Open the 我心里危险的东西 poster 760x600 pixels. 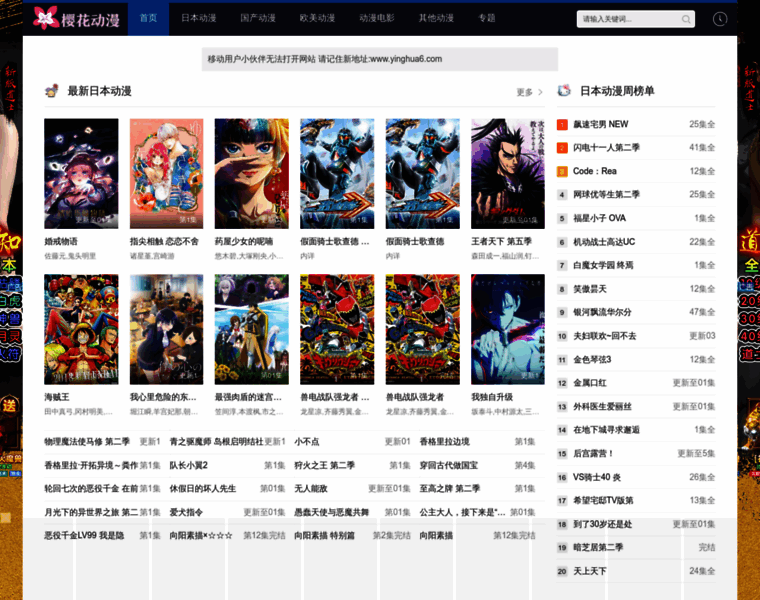click(166, 330)
